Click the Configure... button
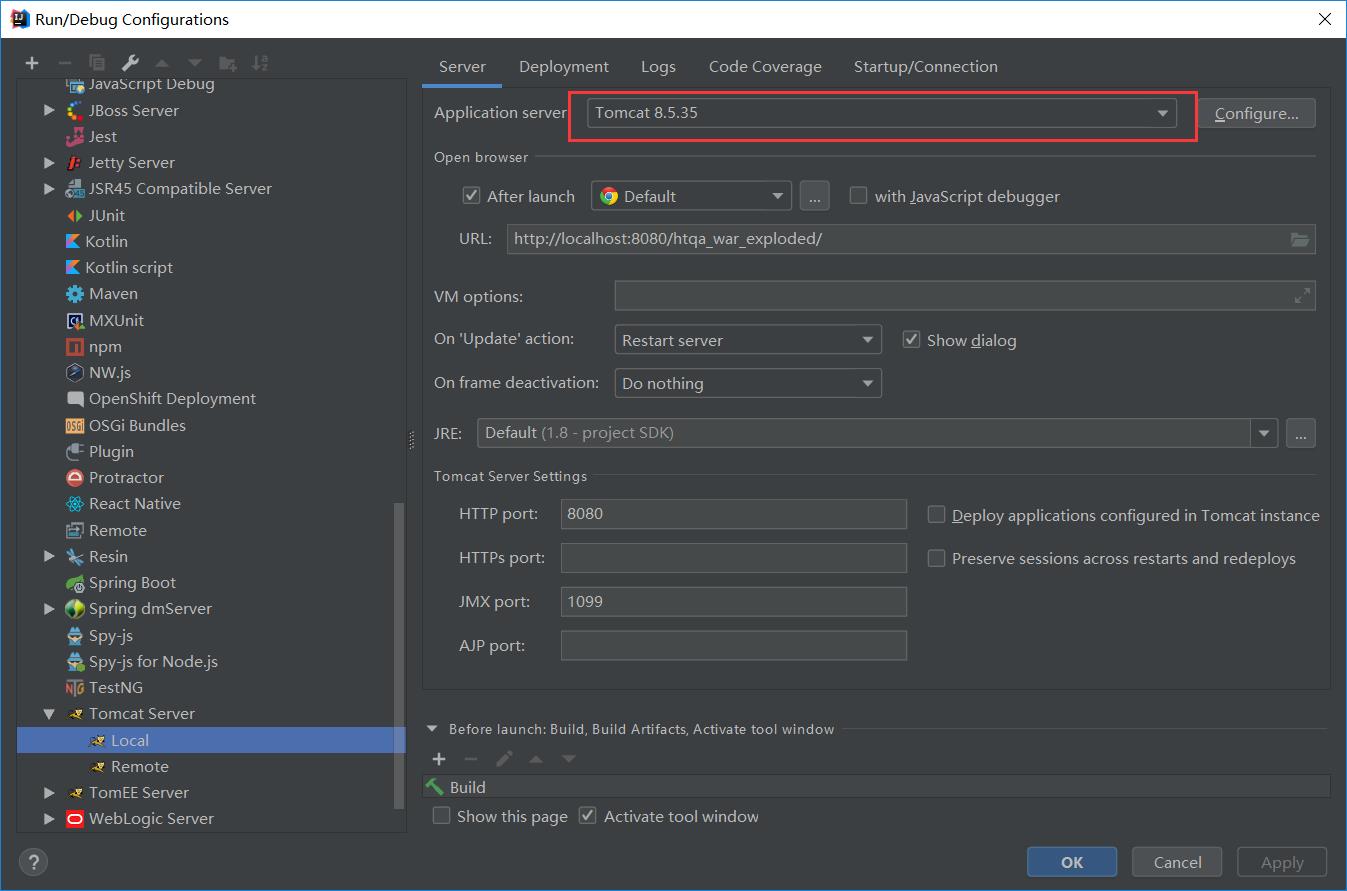 1256,113
